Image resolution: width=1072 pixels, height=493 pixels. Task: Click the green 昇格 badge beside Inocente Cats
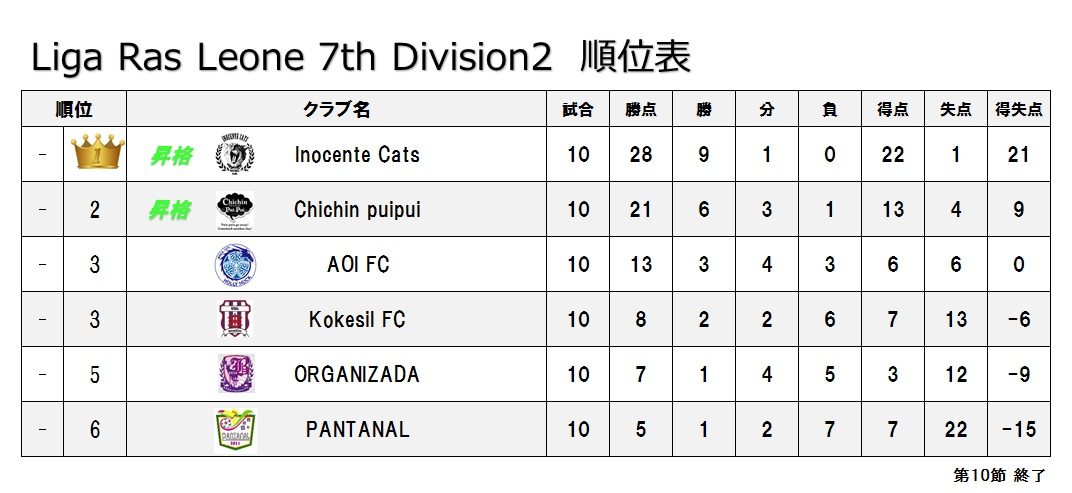pos(170,155)
